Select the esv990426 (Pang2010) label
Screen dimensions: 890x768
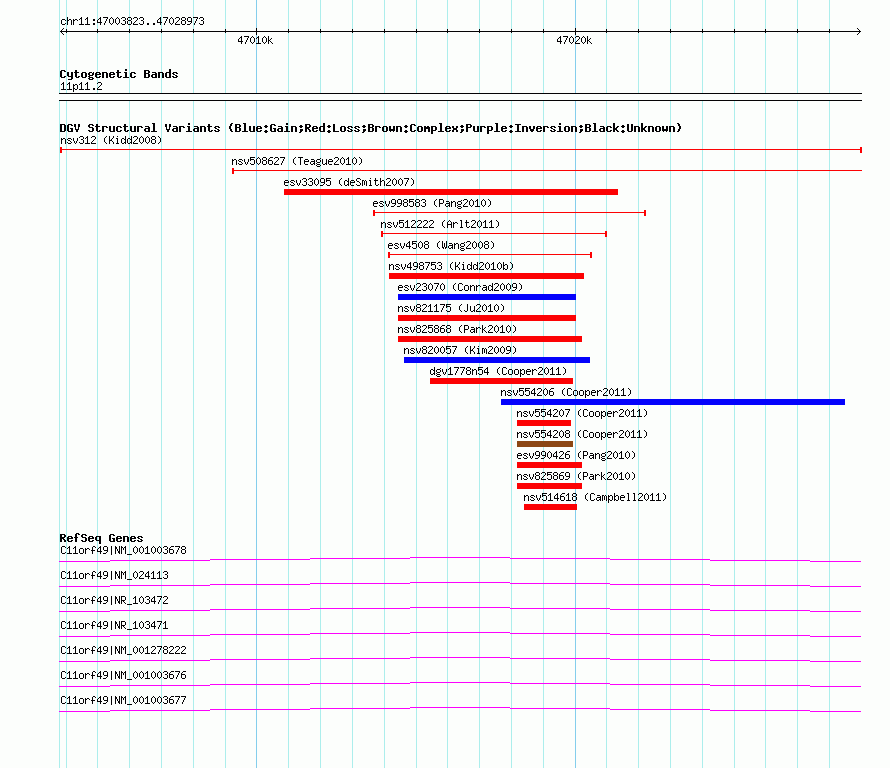pos(576,455)
